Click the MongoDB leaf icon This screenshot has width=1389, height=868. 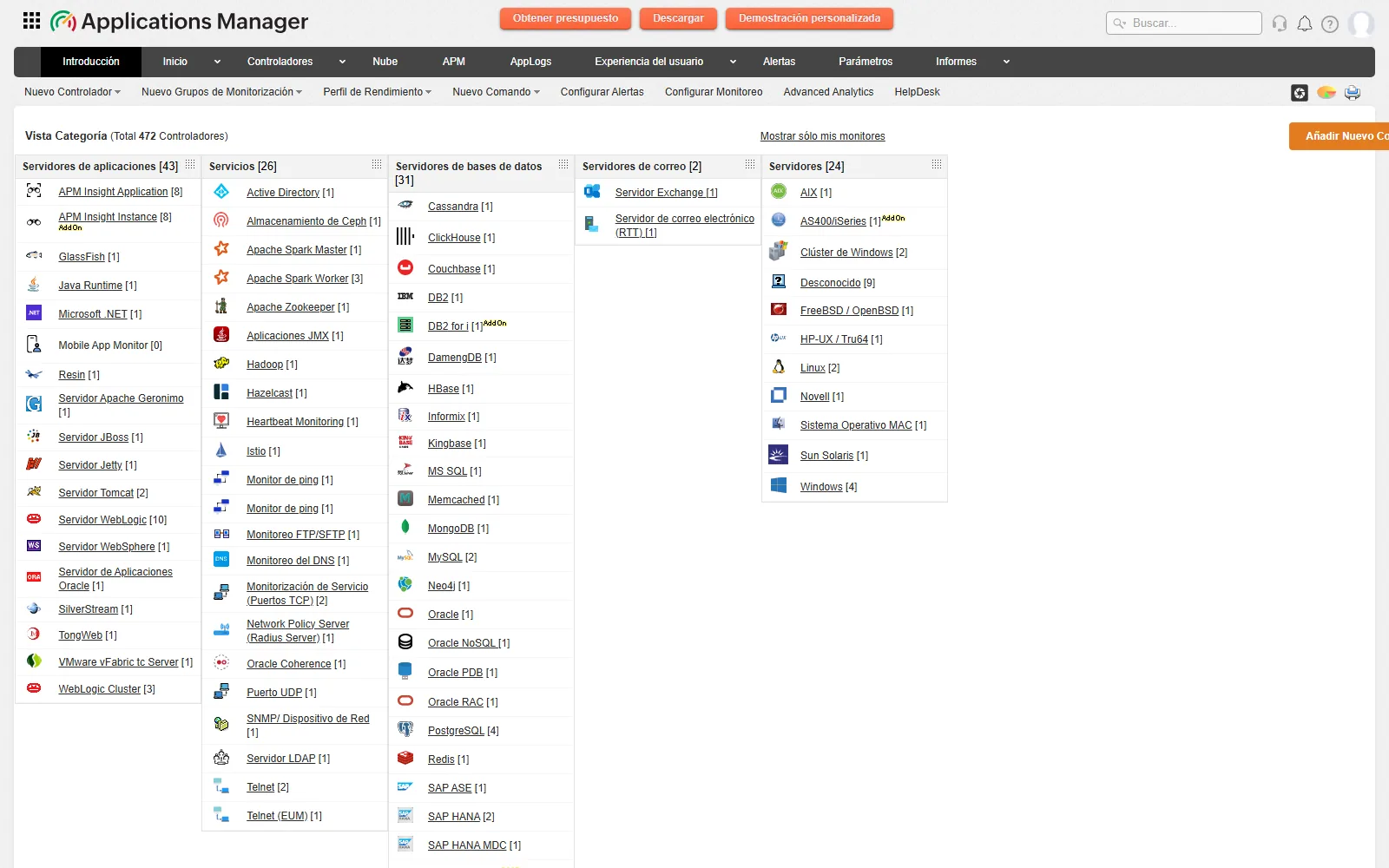tap(405, 527)
